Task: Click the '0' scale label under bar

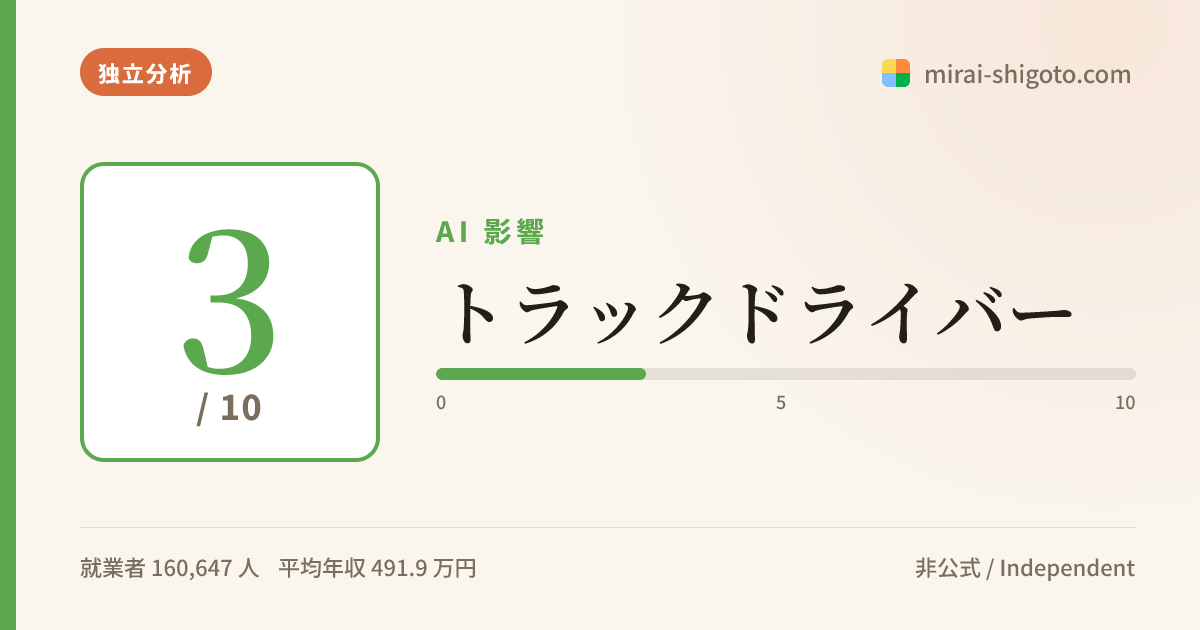Action: (x=441, y=403)
